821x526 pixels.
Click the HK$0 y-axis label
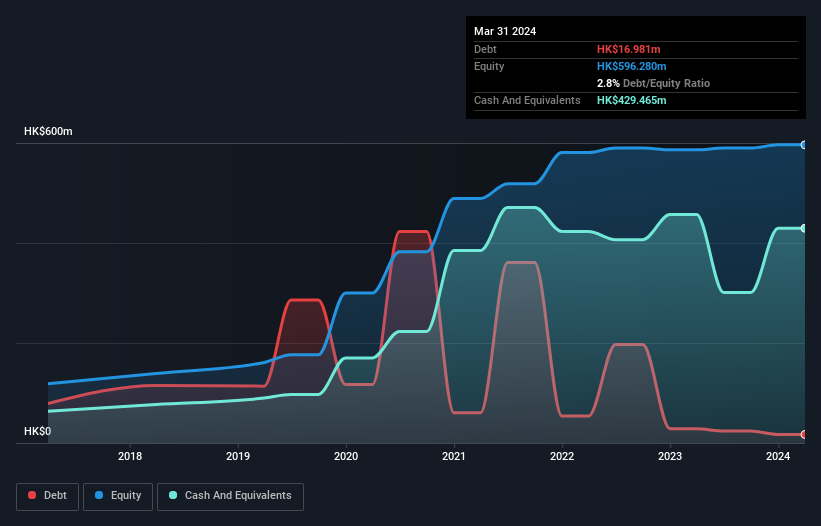pos(38,431)
